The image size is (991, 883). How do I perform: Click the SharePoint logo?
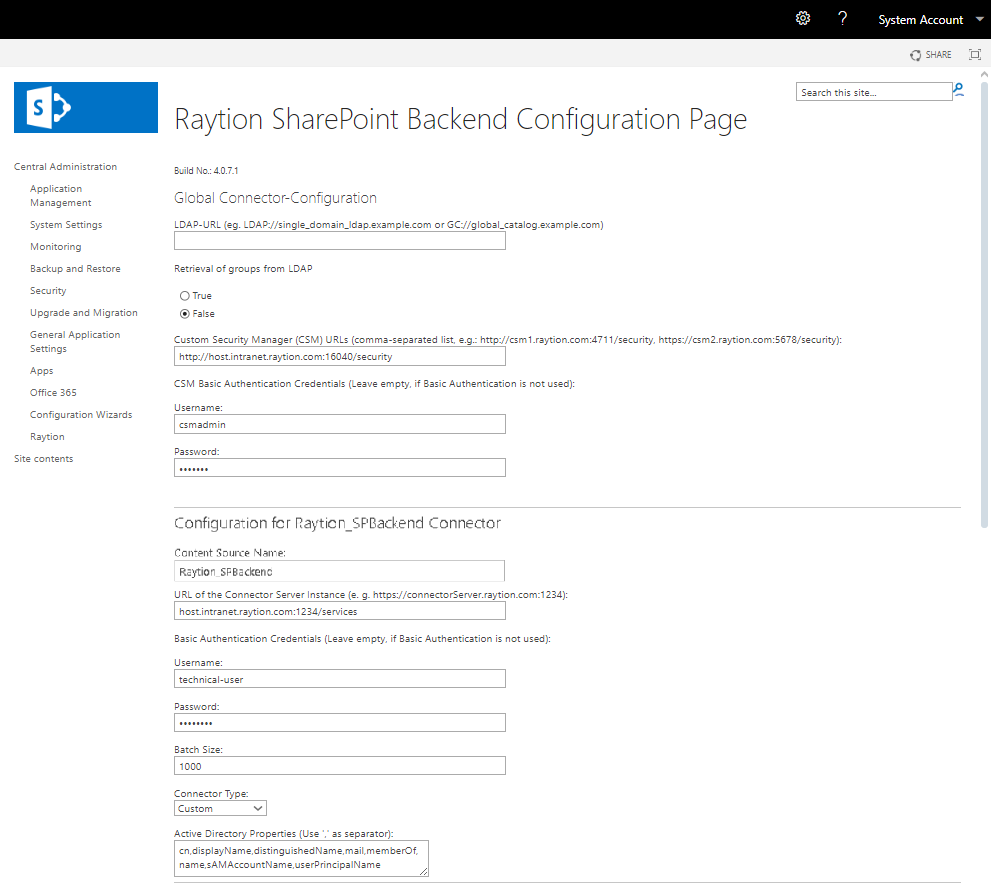click(x=86, y=107)
